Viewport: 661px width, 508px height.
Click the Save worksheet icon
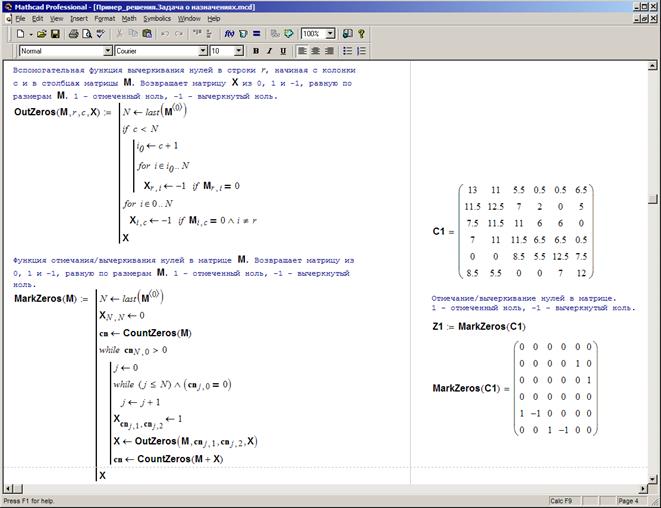coord(55,34)
